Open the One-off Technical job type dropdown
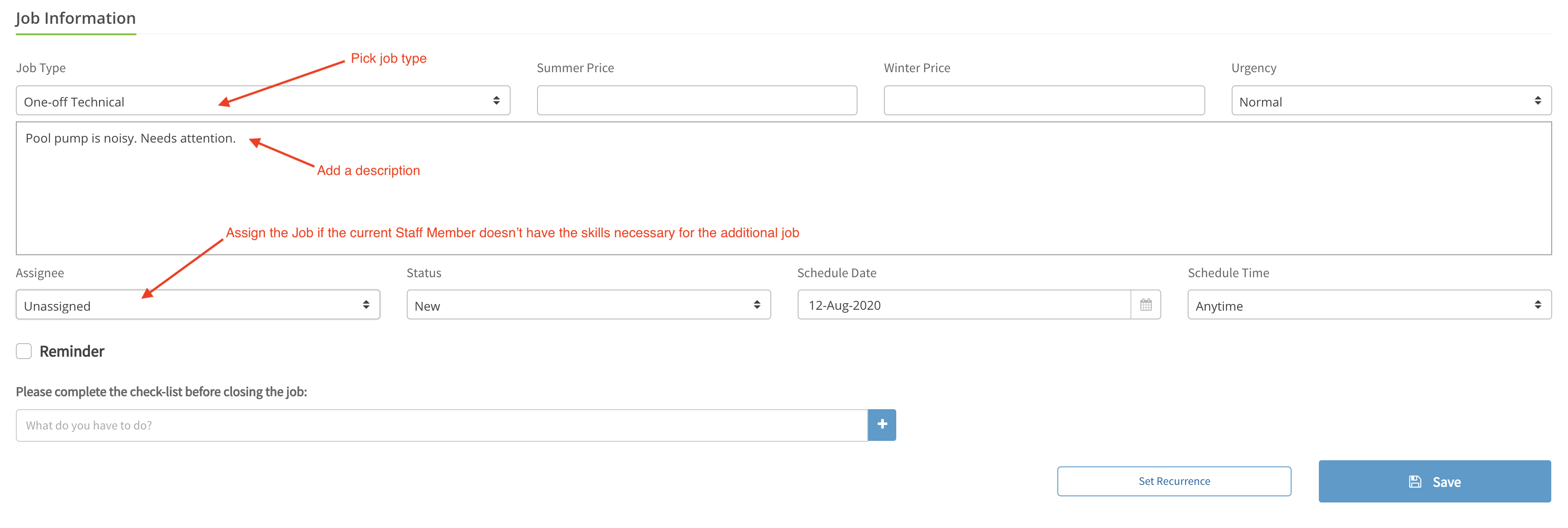Image resolution: width=1568 pixels, height=528 pixels. (263, 100)
